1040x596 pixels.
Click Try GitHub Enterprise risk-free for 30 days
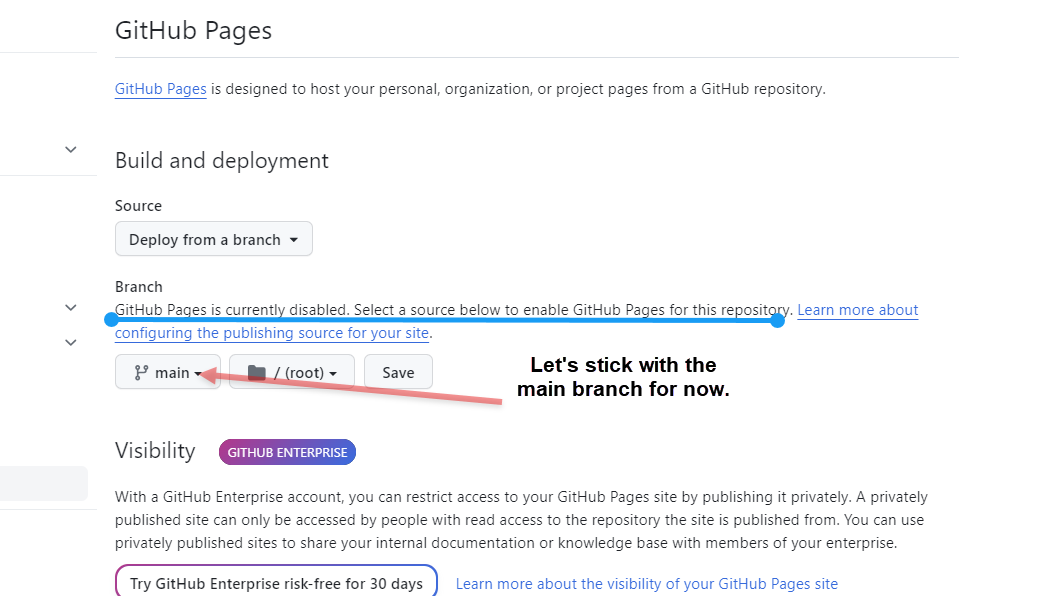point(276,584)
